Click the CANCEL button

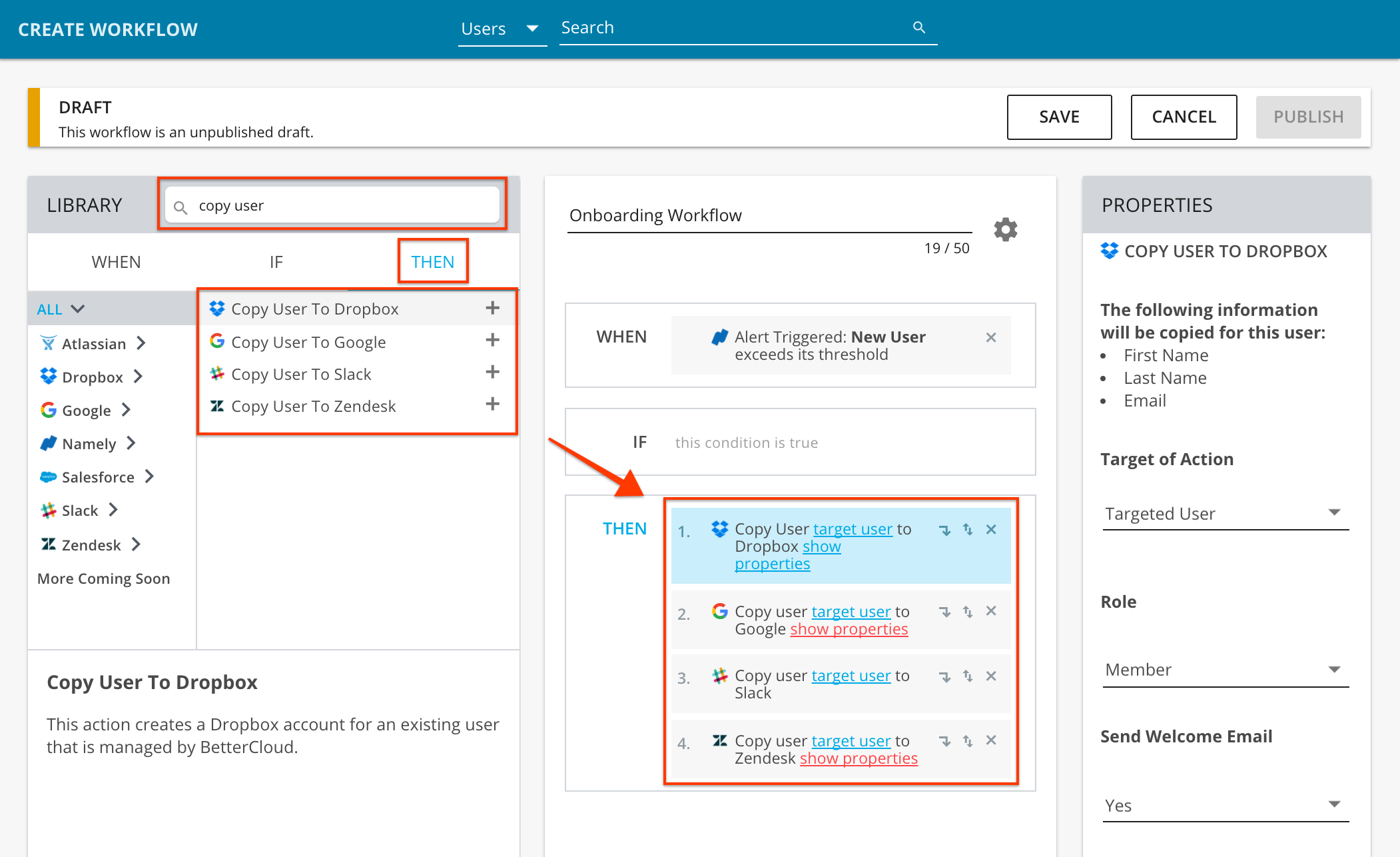pyautogui.click(x=1184, y=117)
